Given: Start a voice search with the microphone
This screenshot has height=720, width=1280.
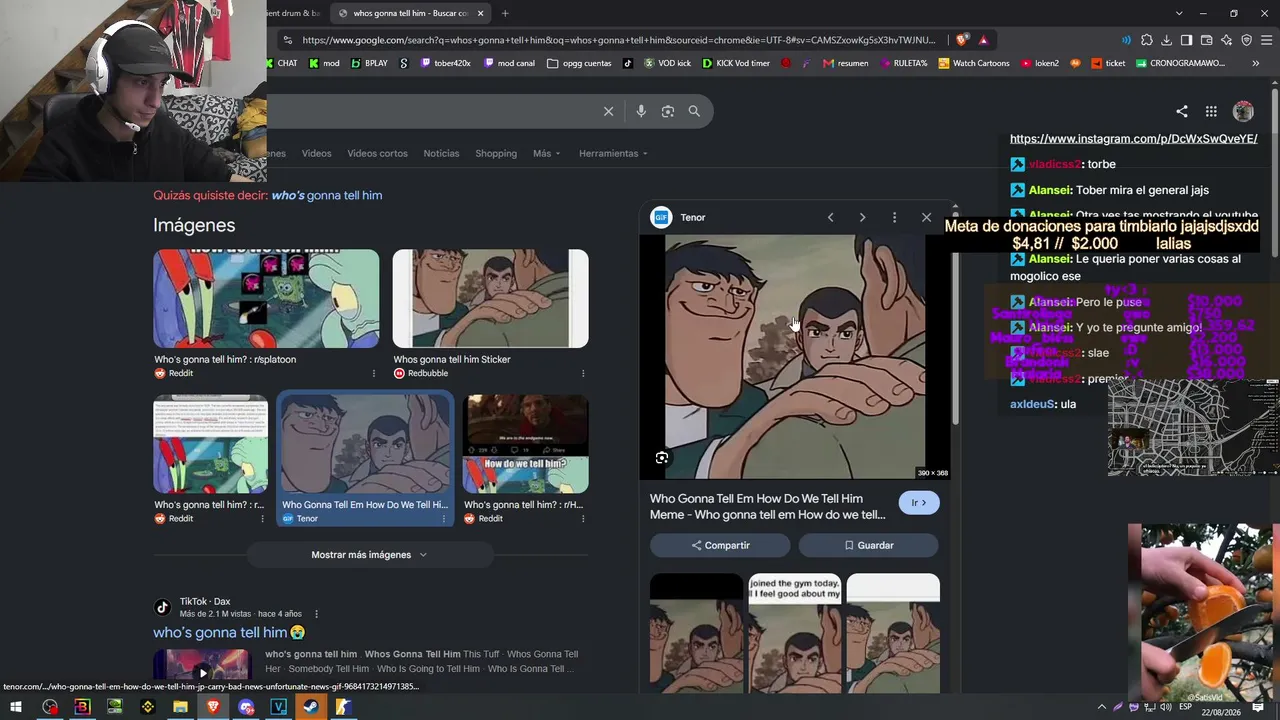Looking at the screenshot, I should coord(641,111).
